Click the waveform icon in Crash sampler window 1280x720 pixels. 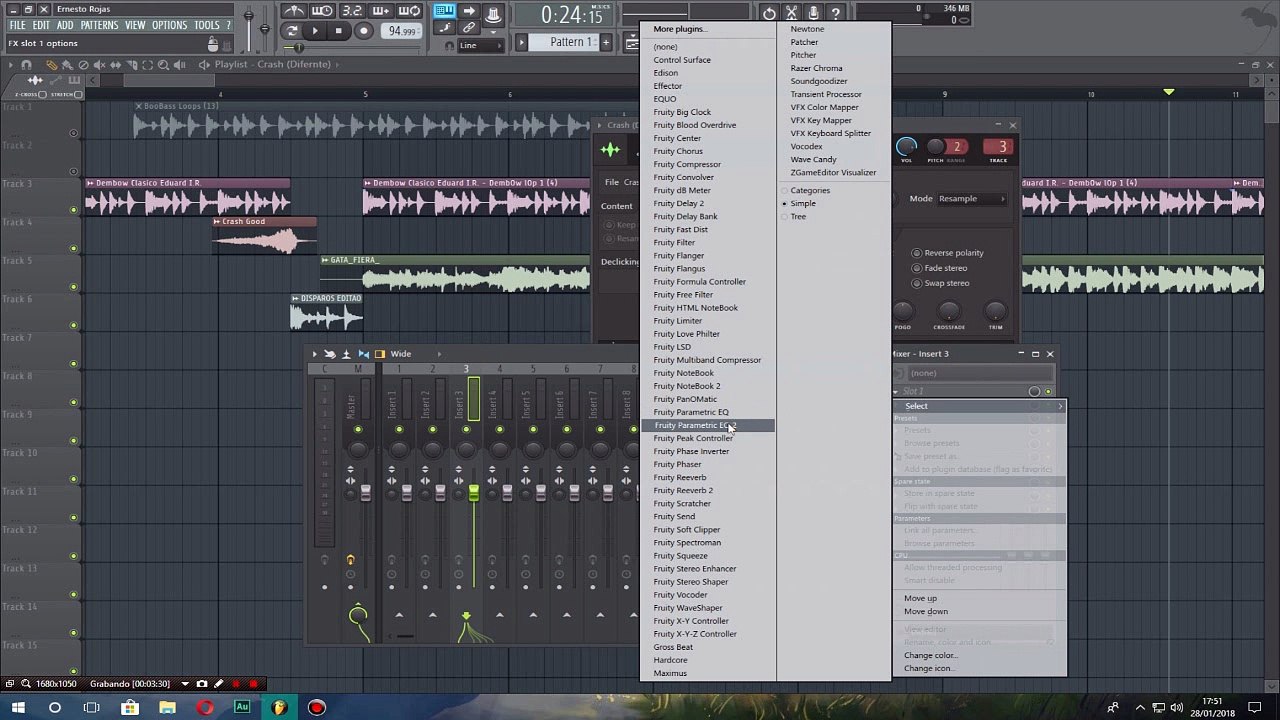(610, 151)
